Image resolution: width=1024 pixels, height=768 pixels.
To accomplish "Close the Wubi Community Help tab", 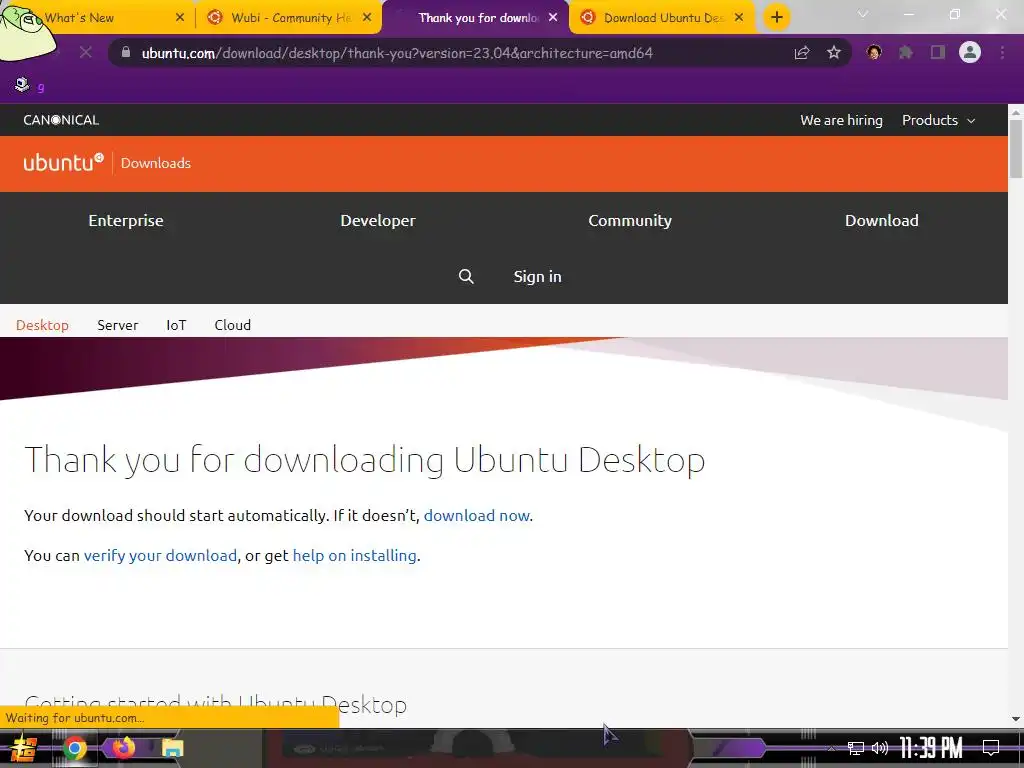I will click(367, 18).
